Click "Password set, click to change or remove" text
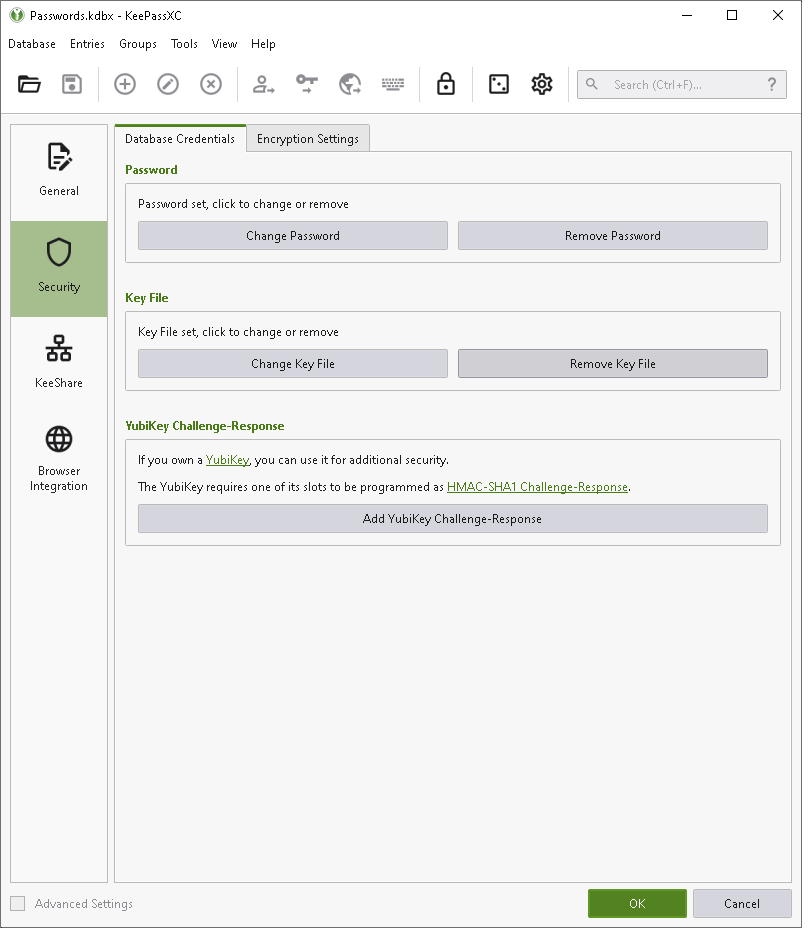The height and width of the screenshot is (928, 808). [x=243, y=204]
